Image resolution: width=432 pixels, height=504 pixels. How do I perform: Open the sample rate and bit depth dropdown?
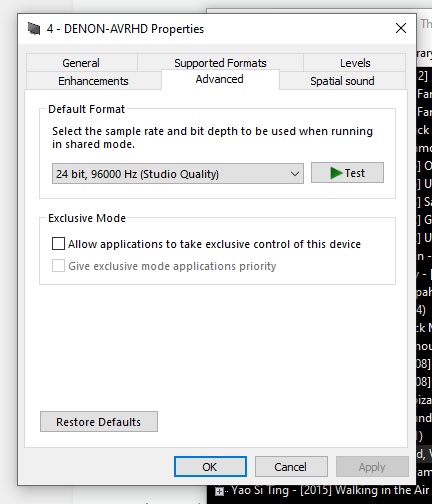tap(178, 174)
